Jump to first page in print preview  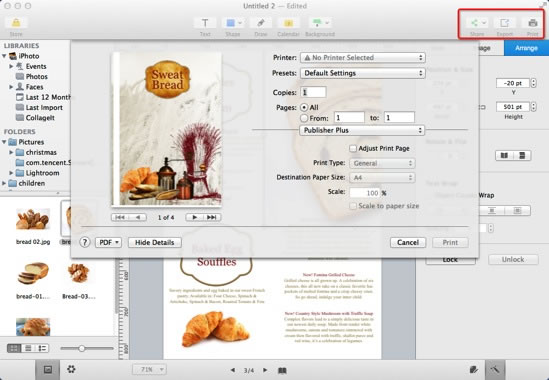[120, 217]
